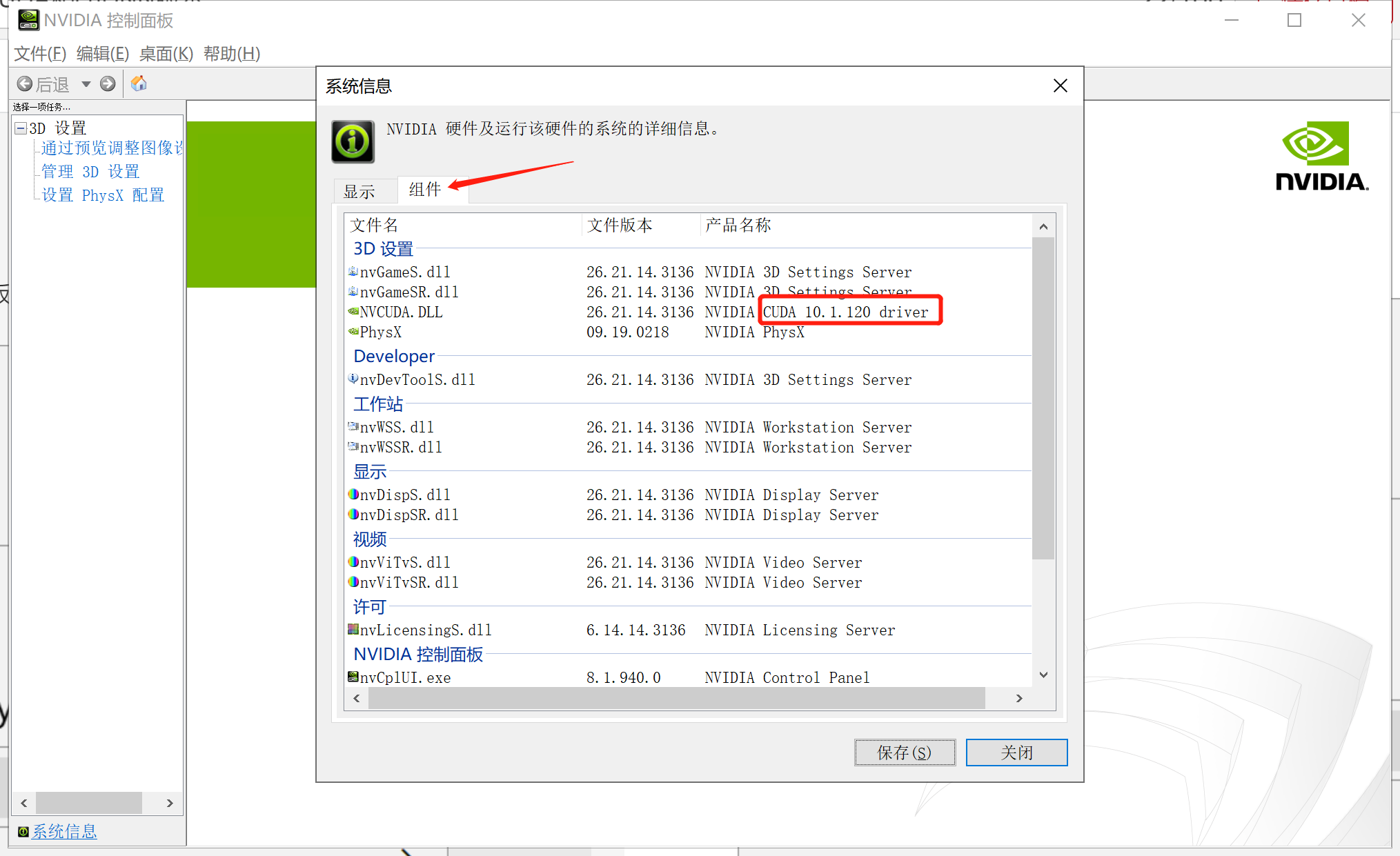
Task: Click the back arrow icon in toolbar
Action: coord(25,84)
